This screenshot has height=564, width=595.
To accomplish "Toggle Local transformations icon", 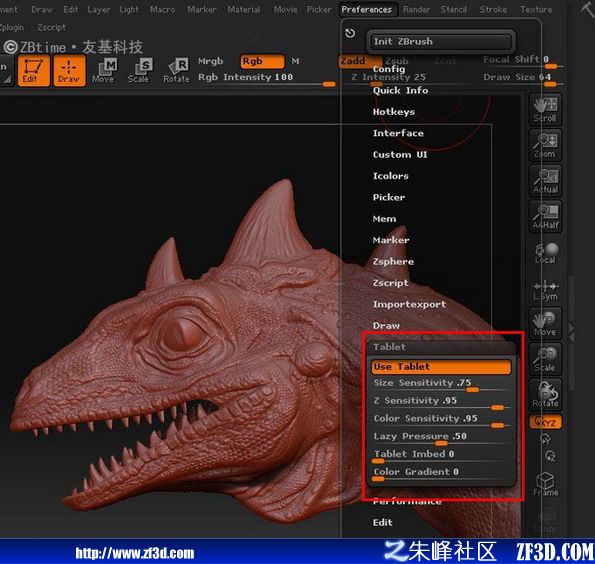I will (545, 254).
